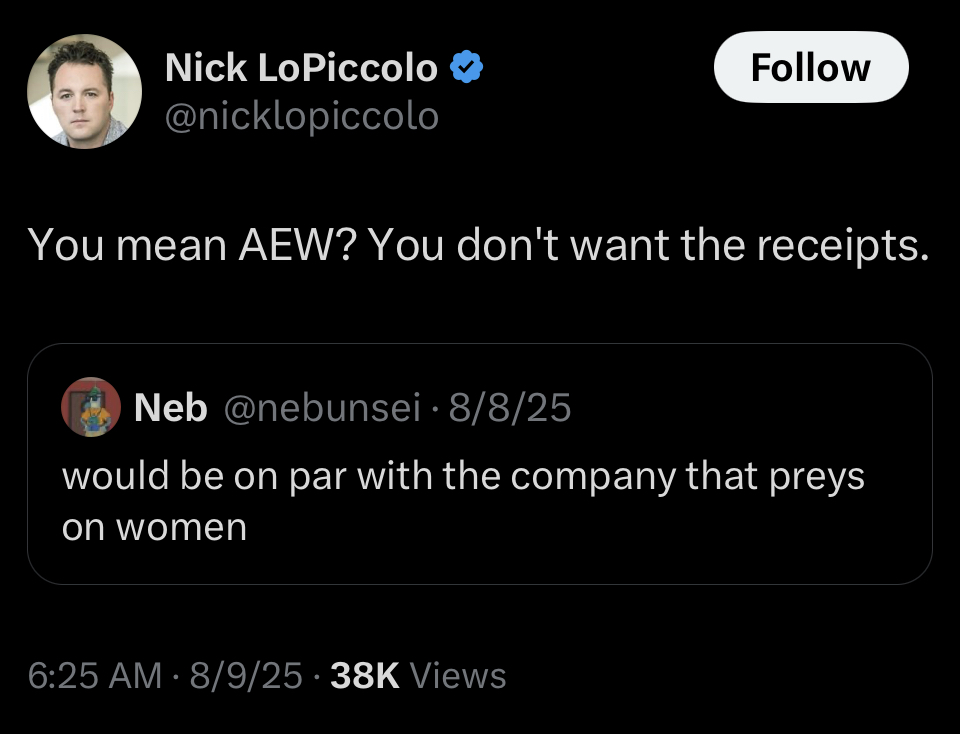This screenshot has height=734, width=960.
Task: Open the Nick LoPiccolo display name
Action: pos(300,68)
